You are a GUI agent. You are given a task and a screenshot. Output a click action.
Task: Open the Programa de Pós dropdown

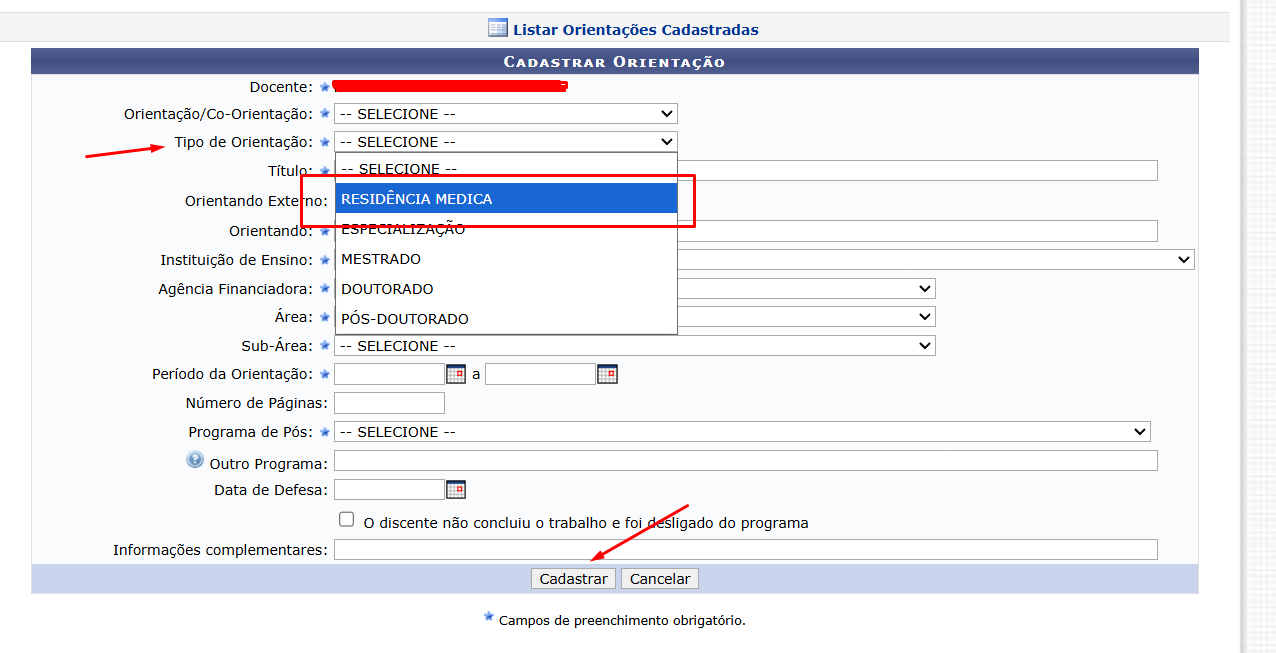tap(742, 432)
